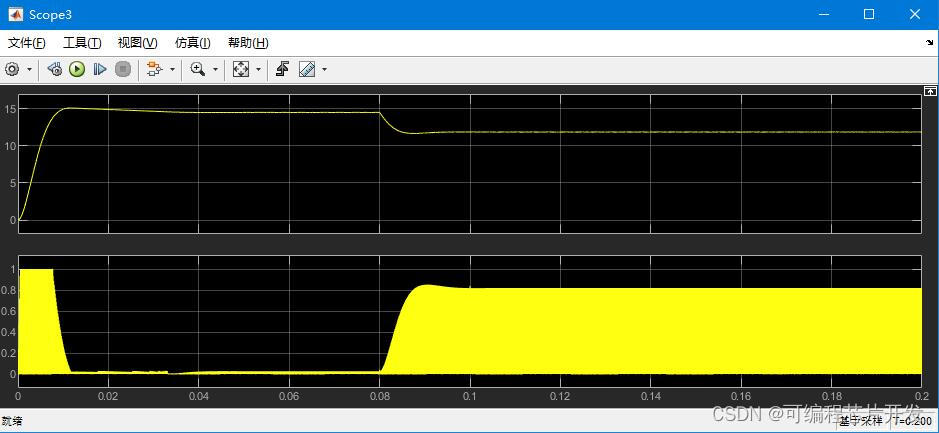Screen dimensions: 939x433
Task: Run the simulation with the green play button
Action: pyautogui.click(x=77, y=69)
